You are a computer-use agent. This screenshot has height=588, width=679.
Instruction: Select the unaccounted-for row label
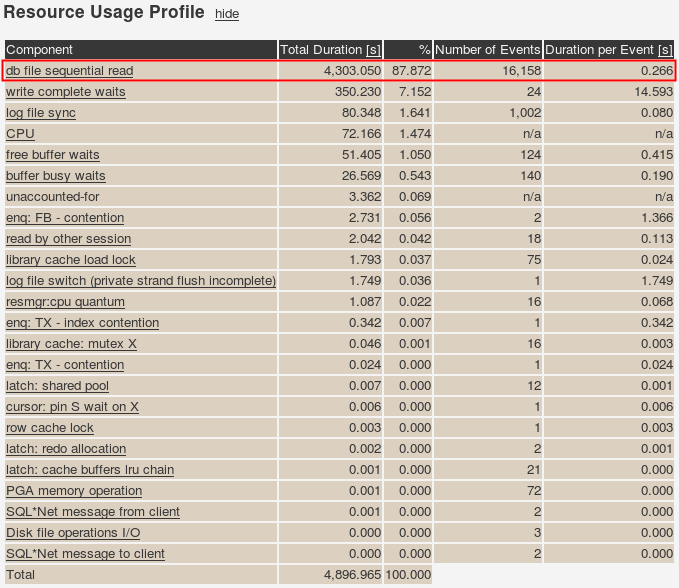tap(53, 197)
